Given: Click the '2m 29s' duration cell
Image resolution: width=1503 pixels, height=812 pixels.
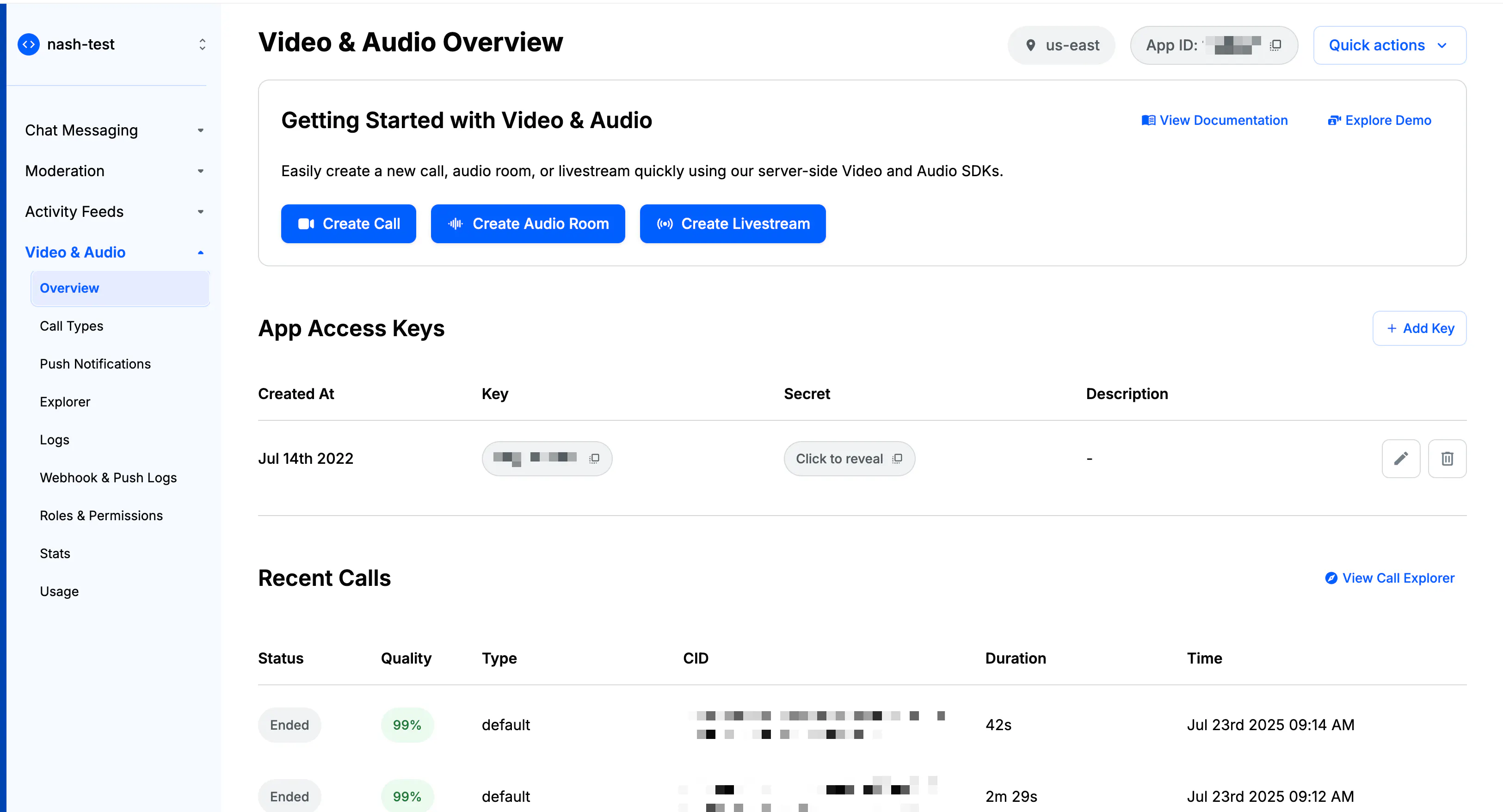Looking at the screenshot, I should tap(1011, 796).
